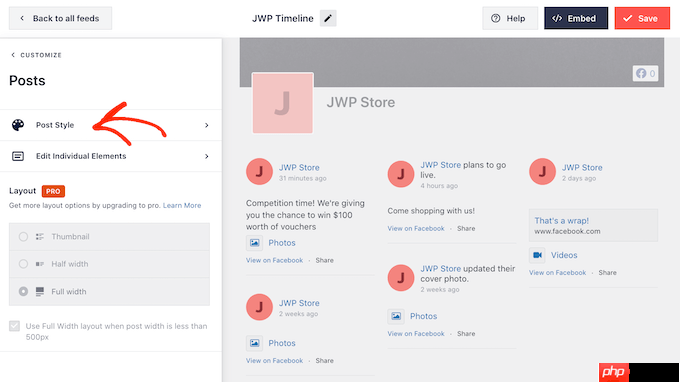Click View on Facebook under Come shopping with us

coord(416,229)
